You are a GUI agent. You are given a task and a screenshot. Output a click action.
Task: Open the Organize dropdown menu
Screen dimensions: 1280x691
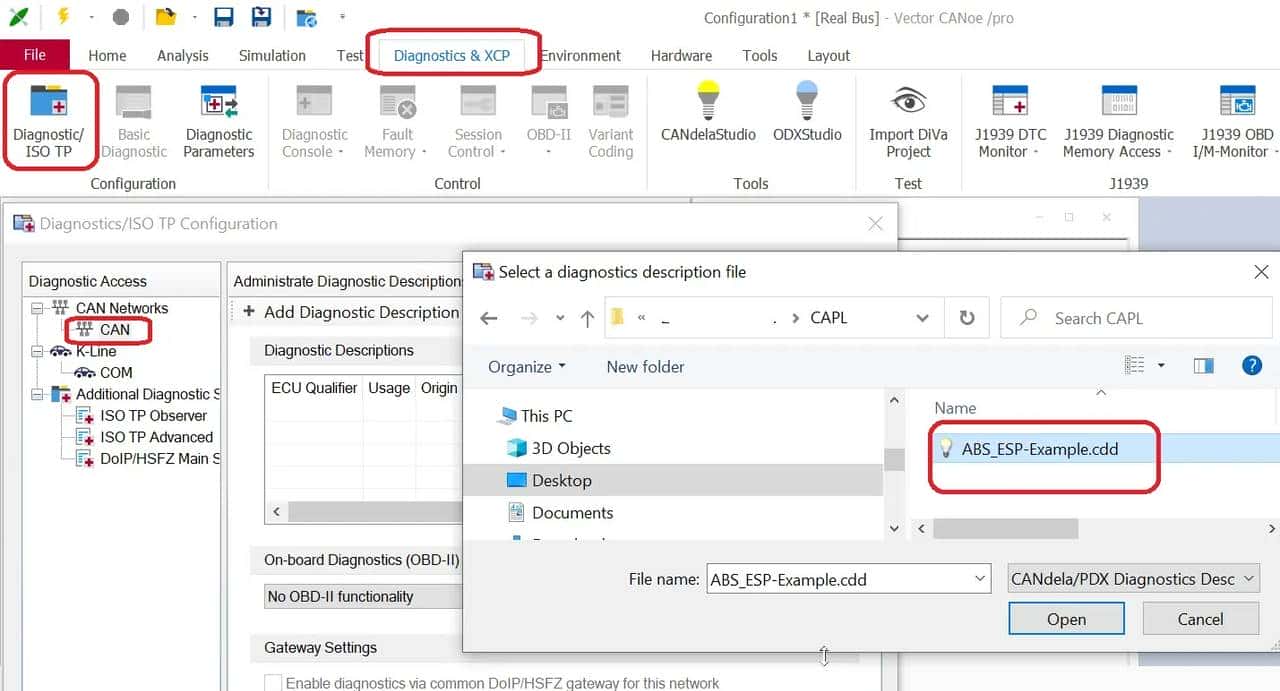tap(526, 366)
